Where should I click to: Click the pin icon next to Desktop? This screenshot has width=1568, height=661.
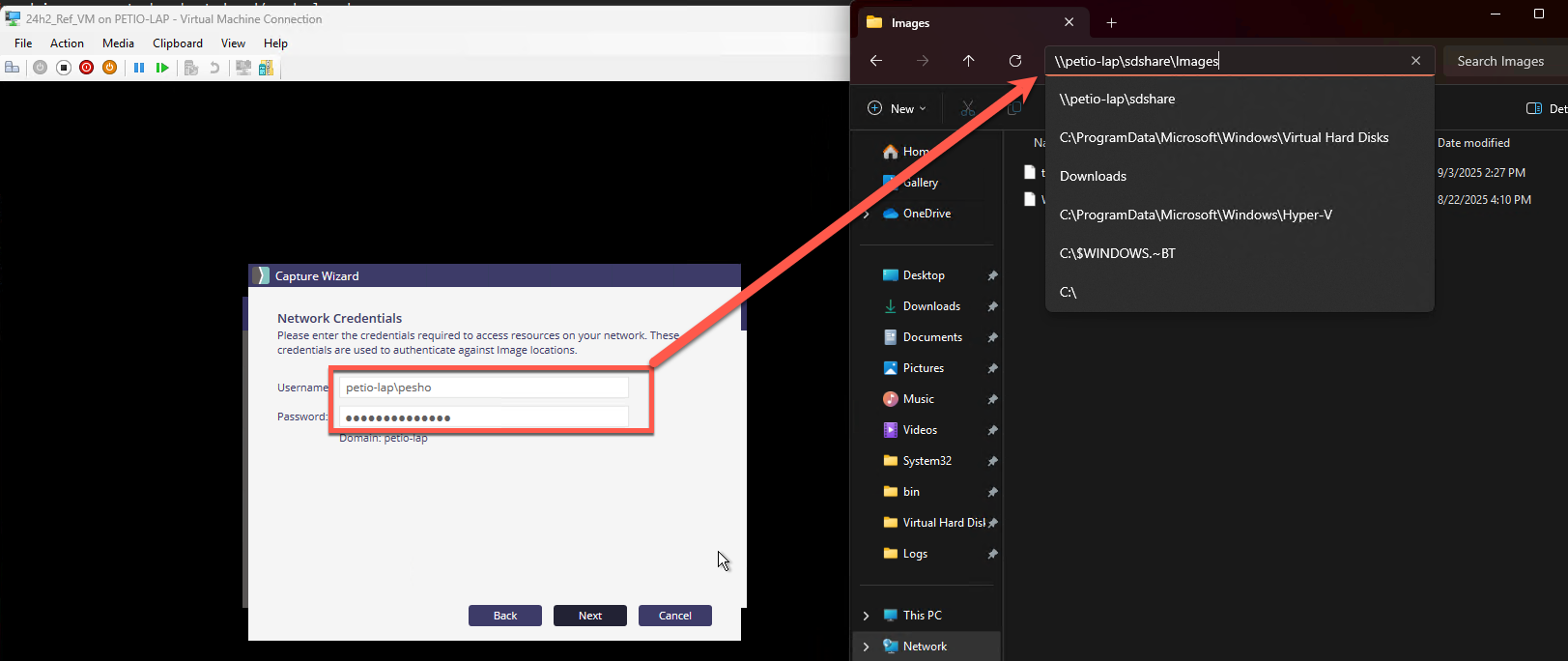[992, 275]
